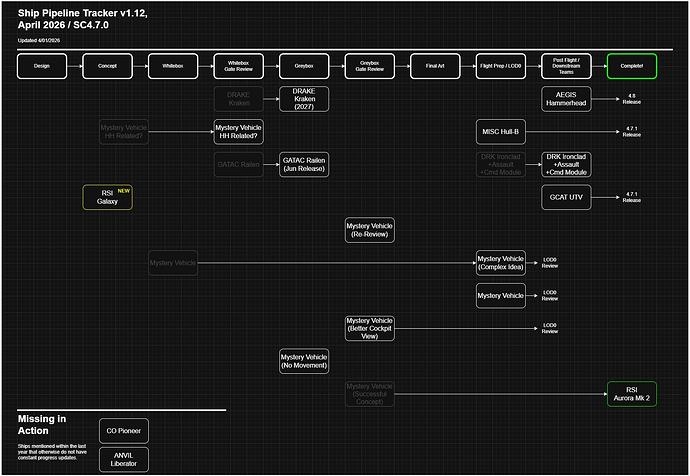
Task: Click dimmed Mystery Vehicle (Successful Concept) box
Action: [370, 394]
